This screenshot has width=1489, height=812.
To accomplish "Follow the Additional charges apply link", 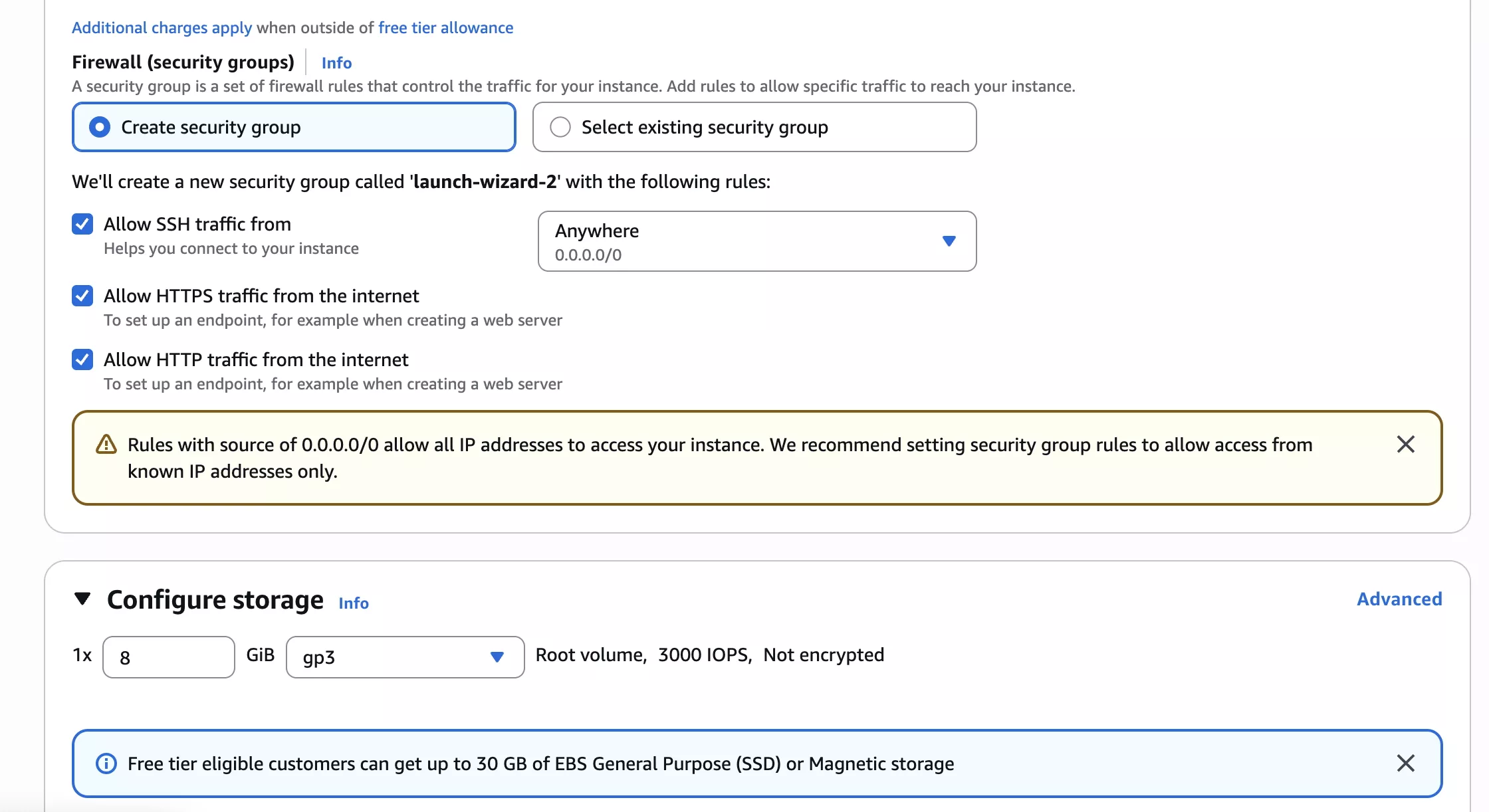I will tap(162, 28).
